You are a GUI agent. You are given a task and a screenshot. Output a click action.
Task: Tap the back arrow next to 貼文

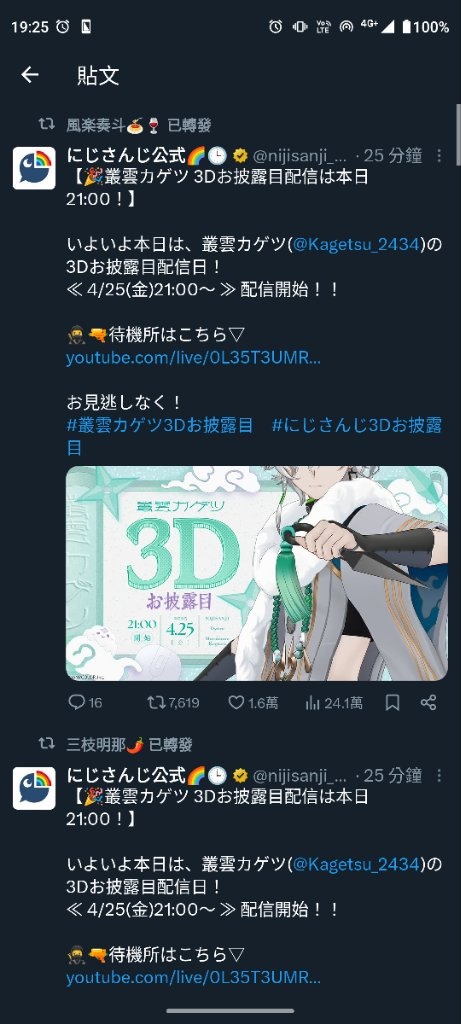tap(30, 75)
